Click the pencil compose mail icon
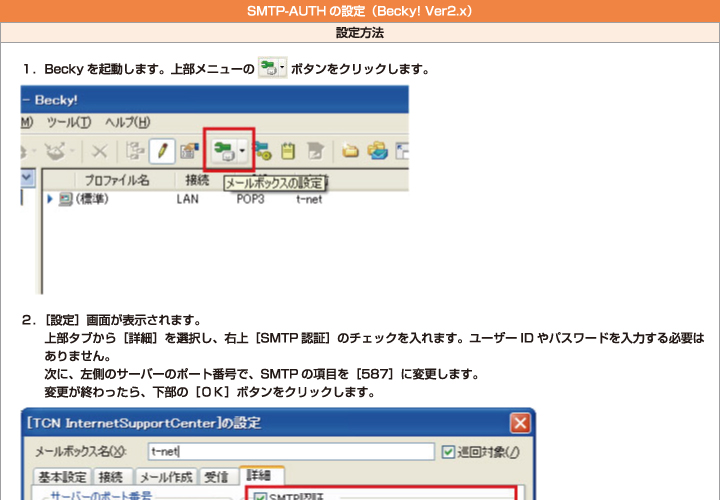720x500 pixels. click(162, 151)
